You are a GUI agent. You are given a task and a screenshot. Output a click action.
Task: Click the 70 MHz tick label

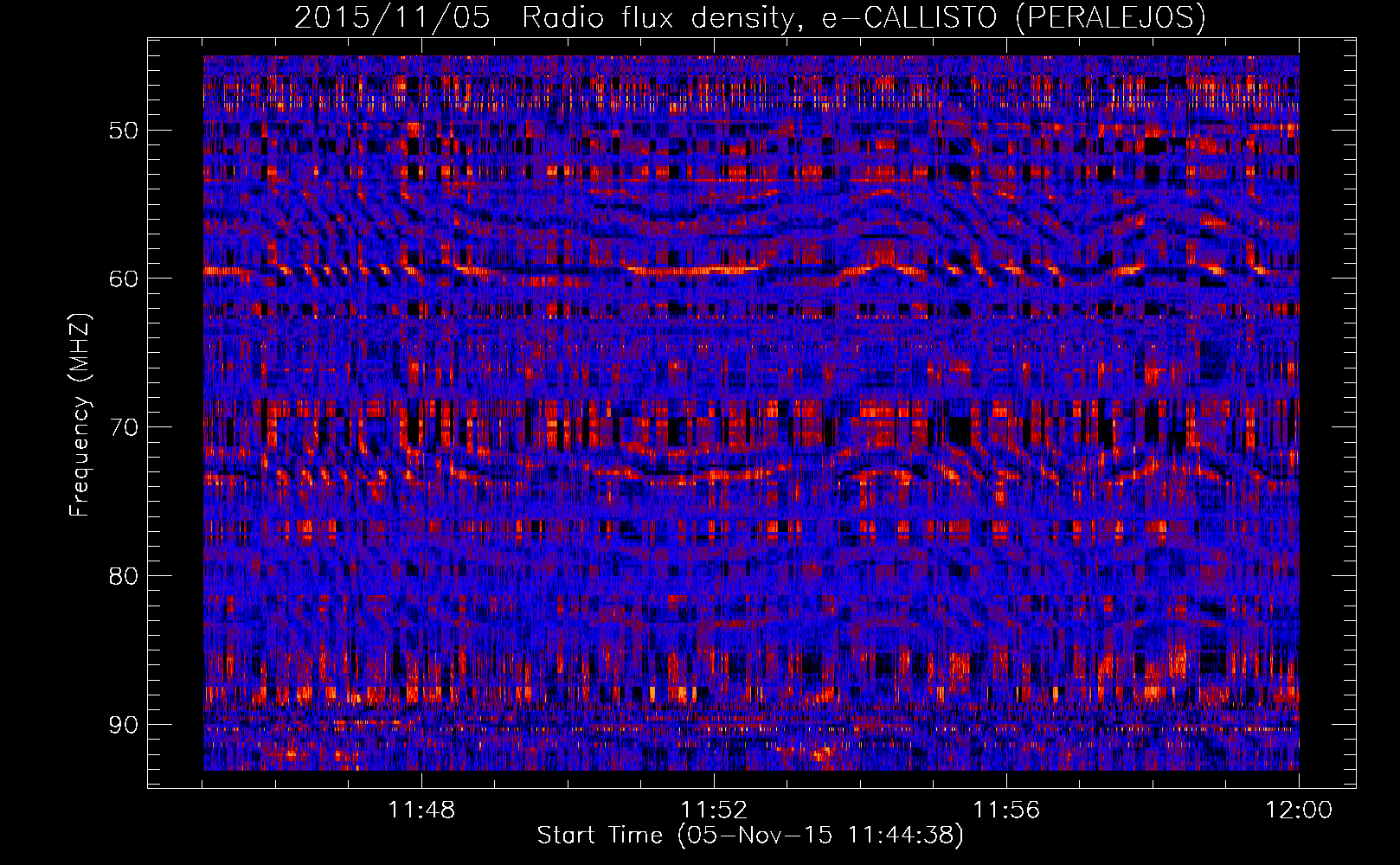point(124,427)
